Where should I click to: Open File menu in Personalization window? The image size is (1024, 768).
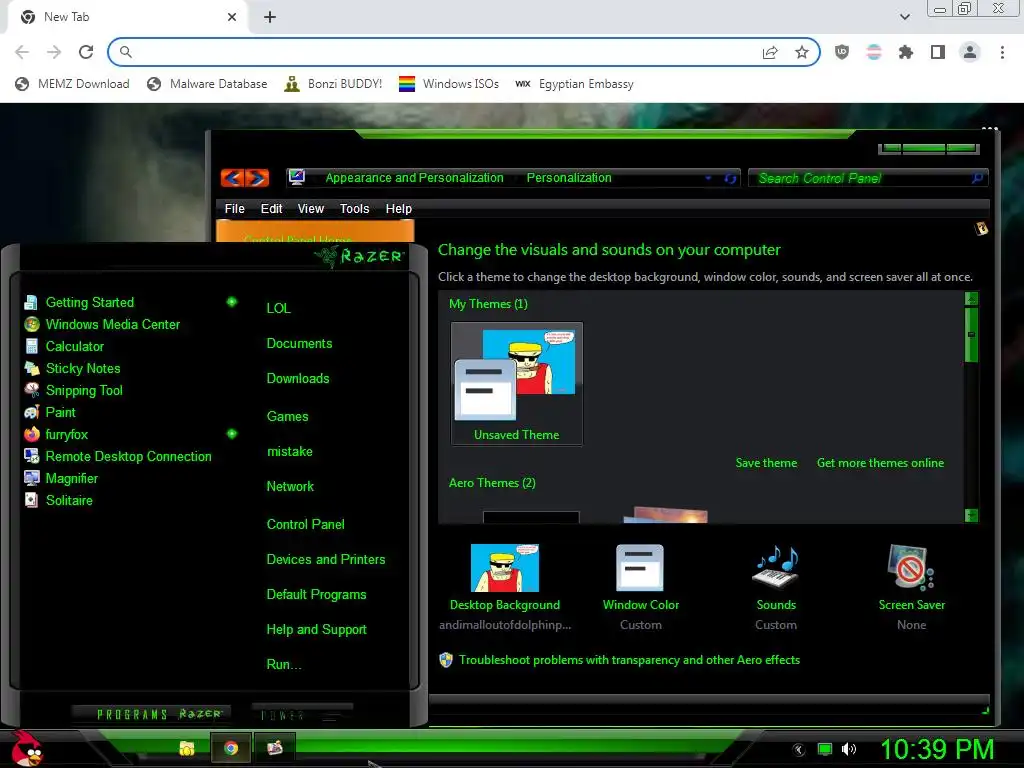[234, 208]
